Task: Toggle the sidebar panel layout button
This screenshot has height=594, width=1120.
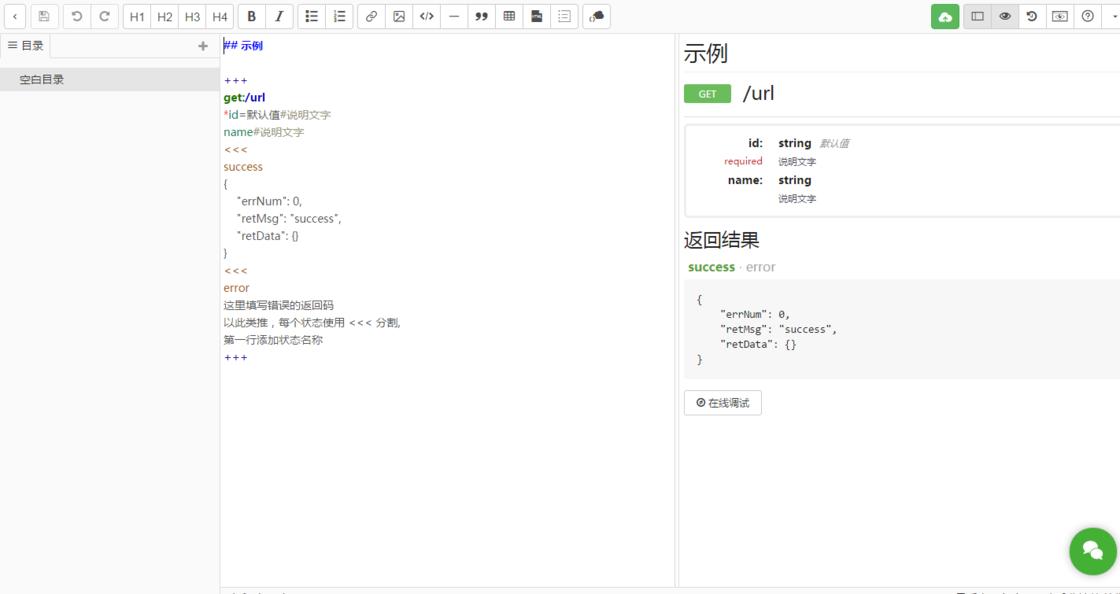Action: [x=978, y=16]
